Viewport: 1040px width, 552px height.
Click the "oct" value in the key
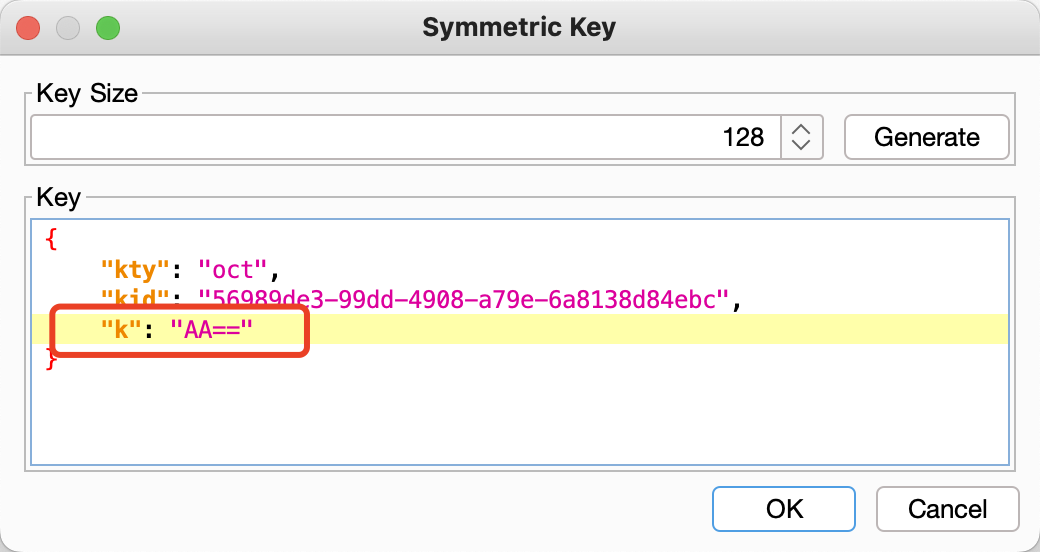pos(233,269)
